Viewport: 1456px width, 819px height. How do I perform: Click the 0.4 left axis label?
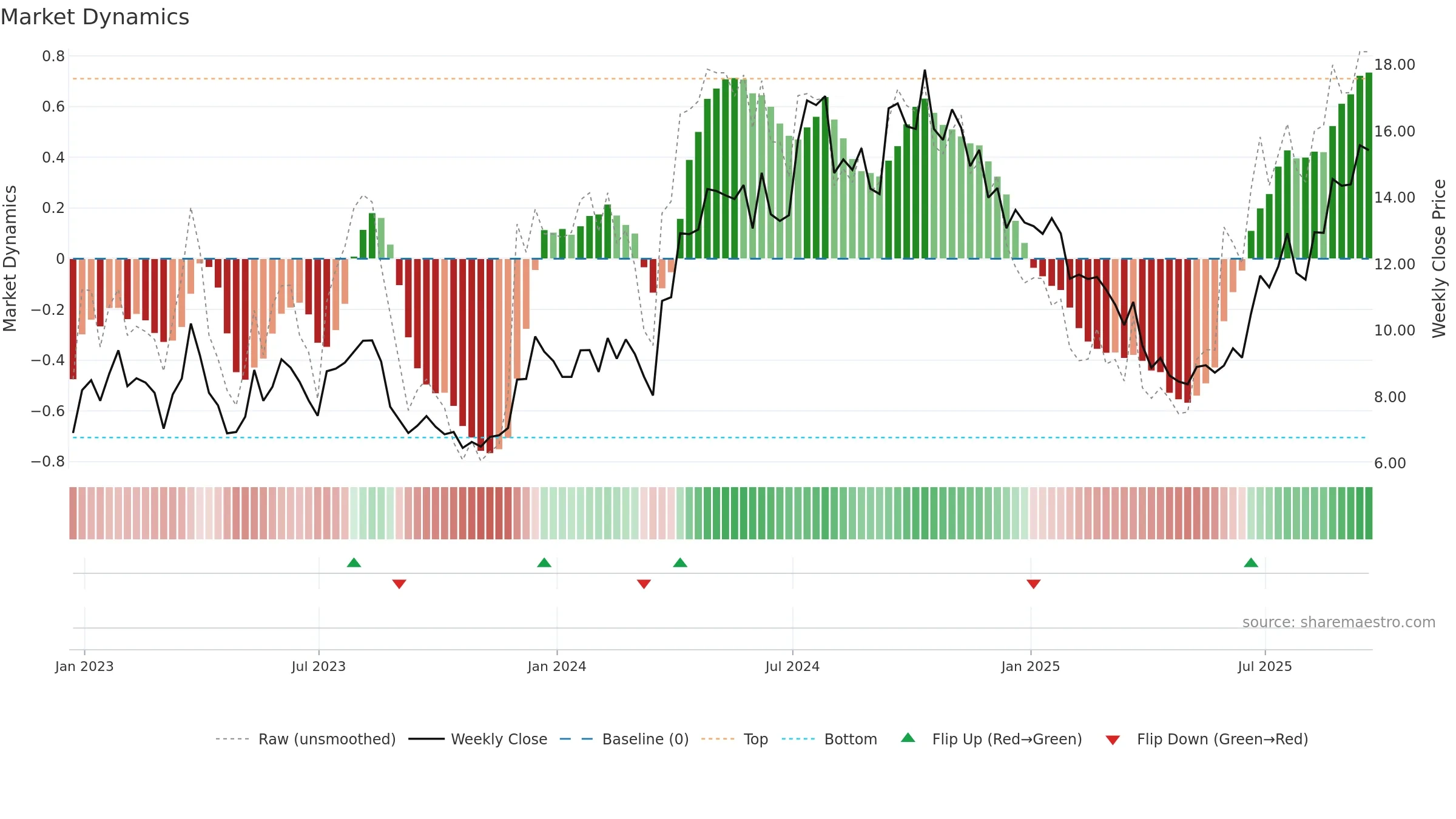click(x=53, y=158)
